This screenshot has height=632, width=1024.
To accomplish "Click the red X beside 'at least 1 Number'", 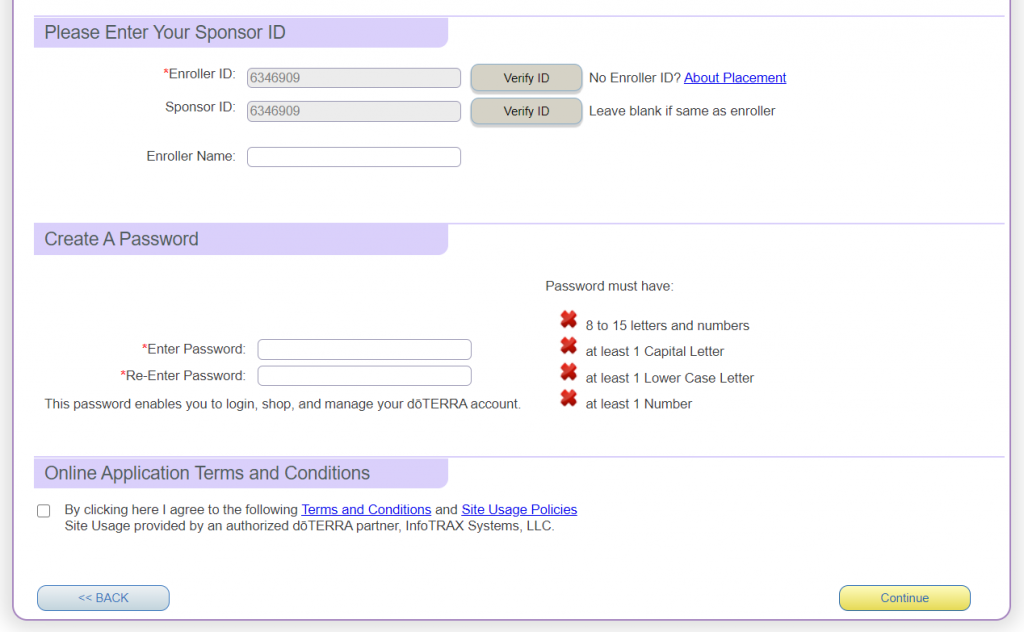I will click(568, 398).
